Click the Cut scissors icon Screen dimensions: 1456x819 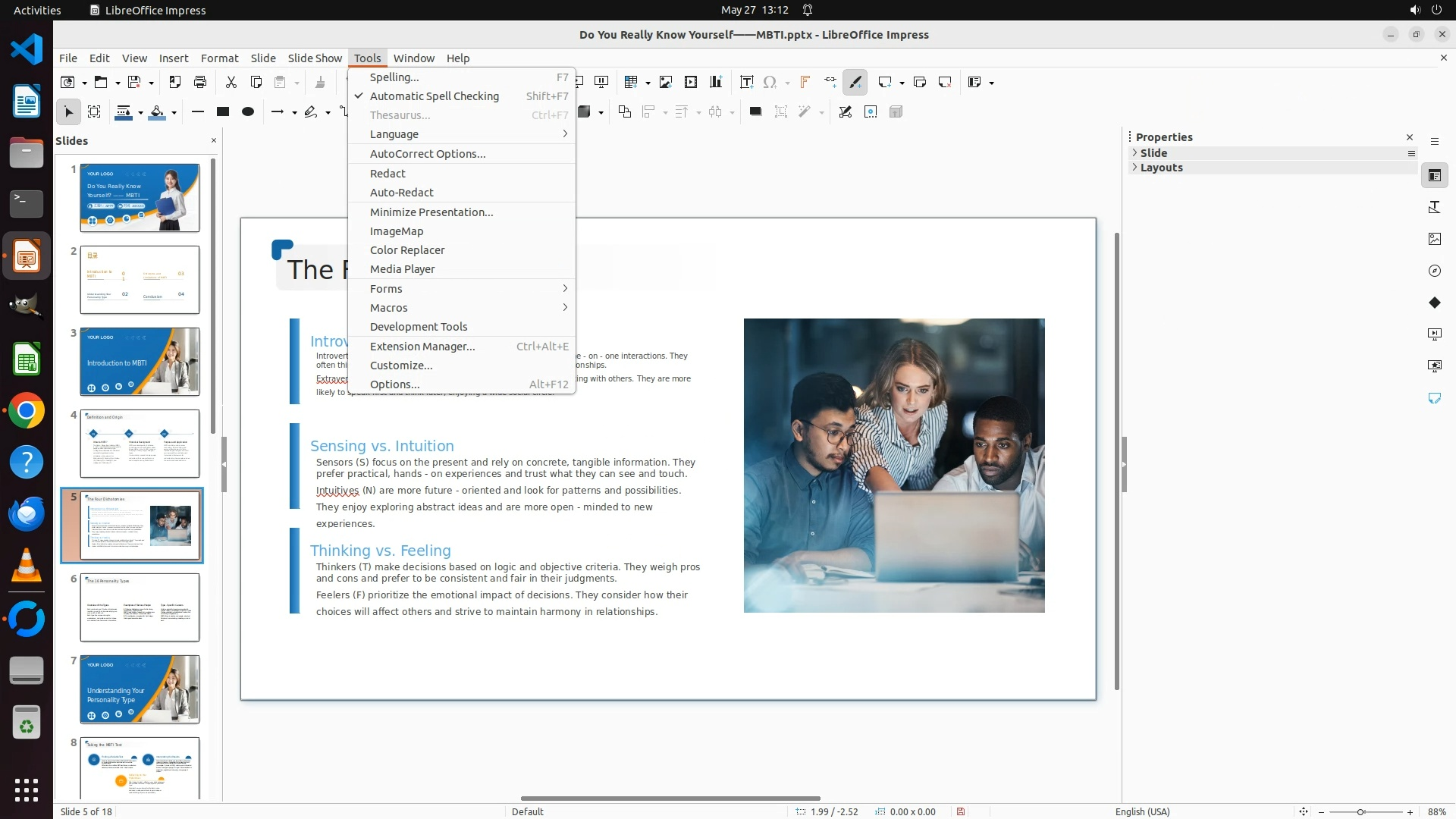tap(231, 82)
